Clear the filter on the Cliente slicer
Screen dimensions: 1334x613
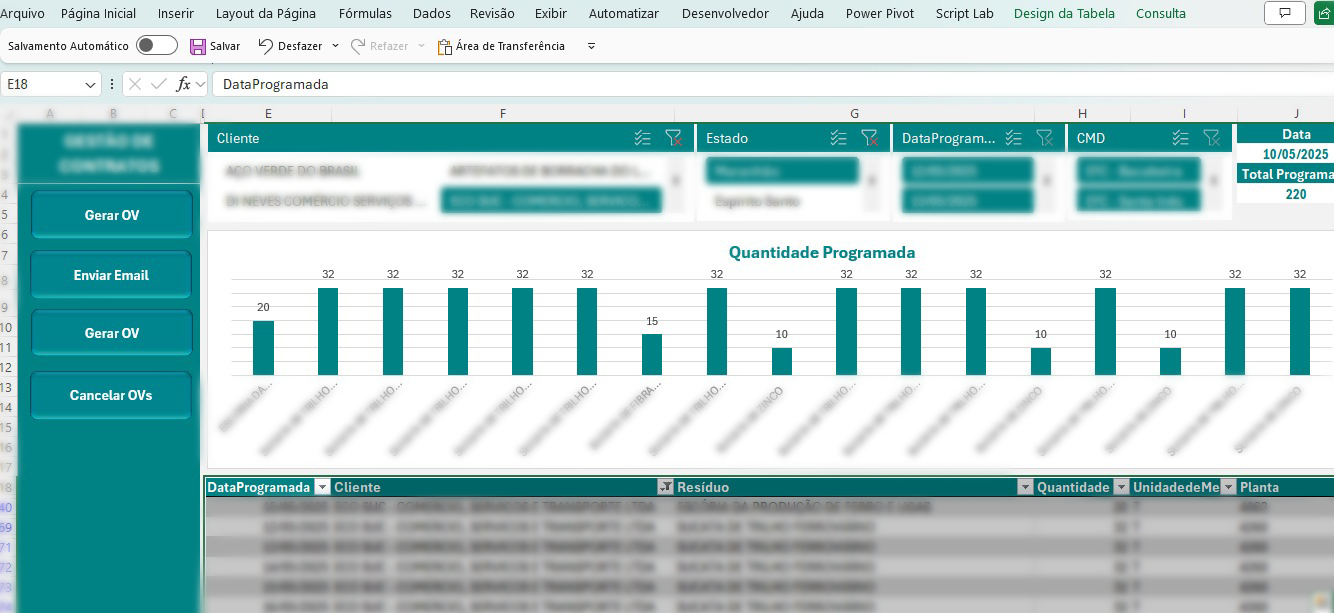tap(673, 138)
